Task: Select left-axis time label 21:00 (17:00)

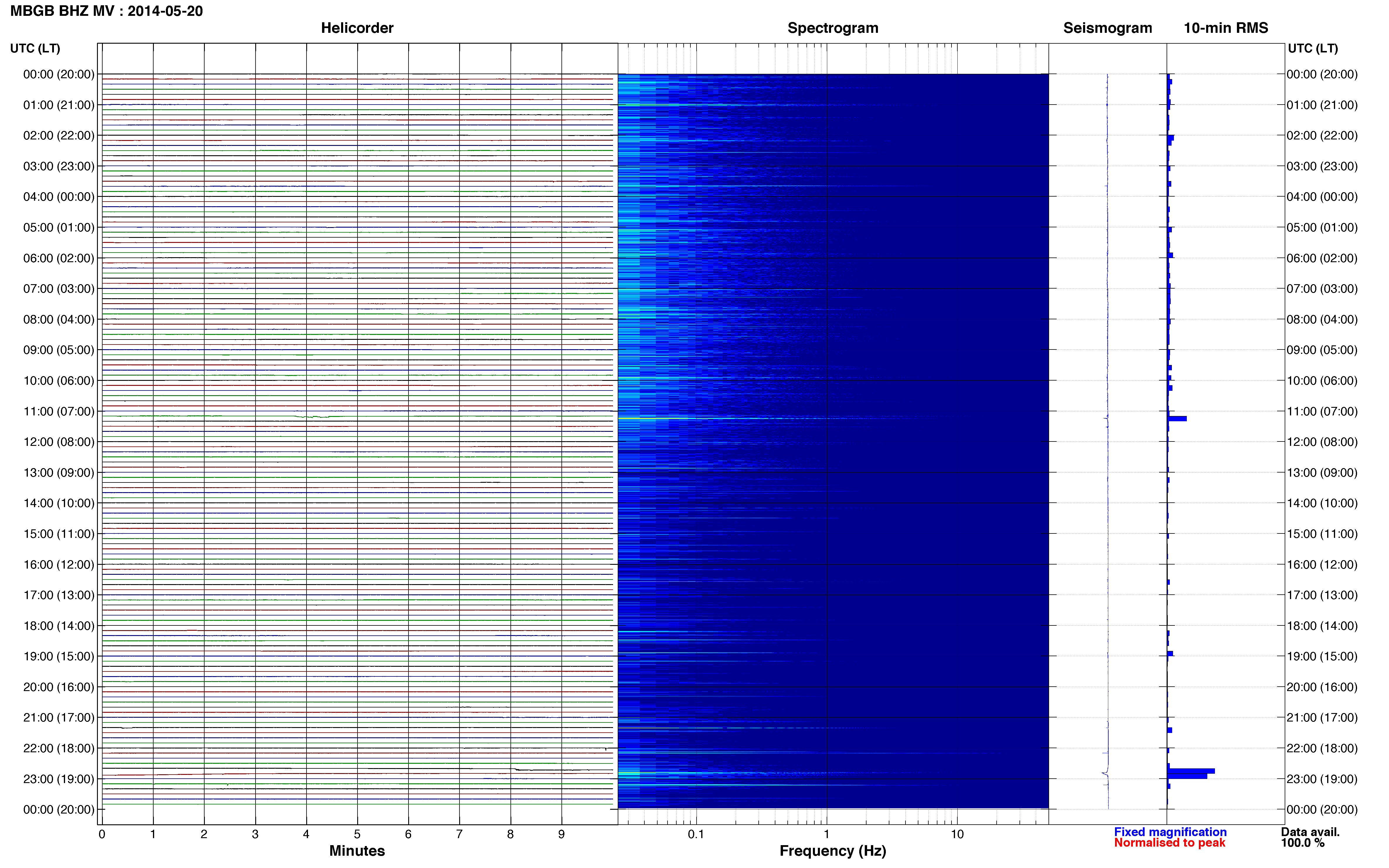Action: 59,718
